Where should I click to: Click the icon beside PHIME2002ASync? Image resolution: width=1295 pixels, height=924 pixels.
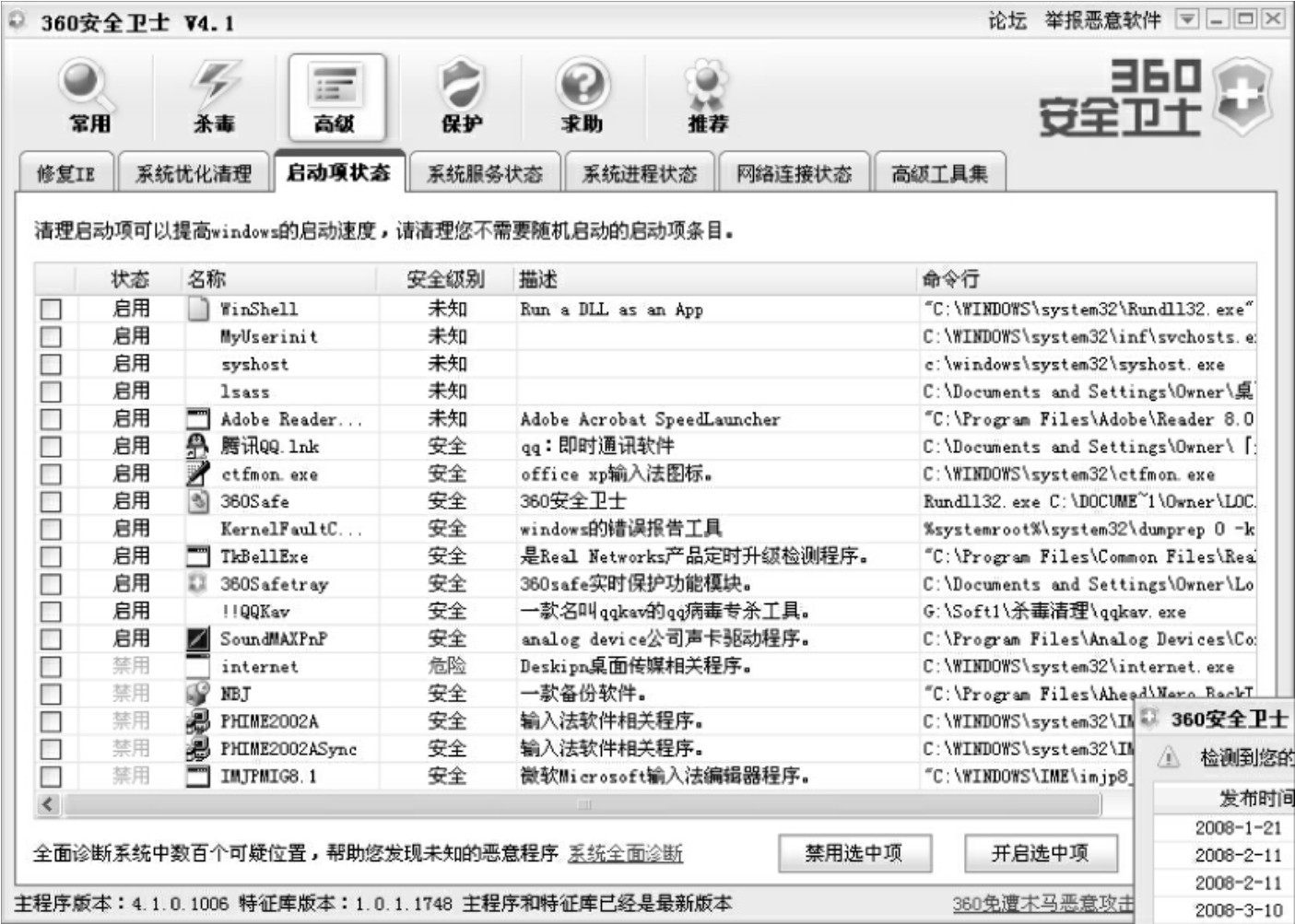coord(198,748)
